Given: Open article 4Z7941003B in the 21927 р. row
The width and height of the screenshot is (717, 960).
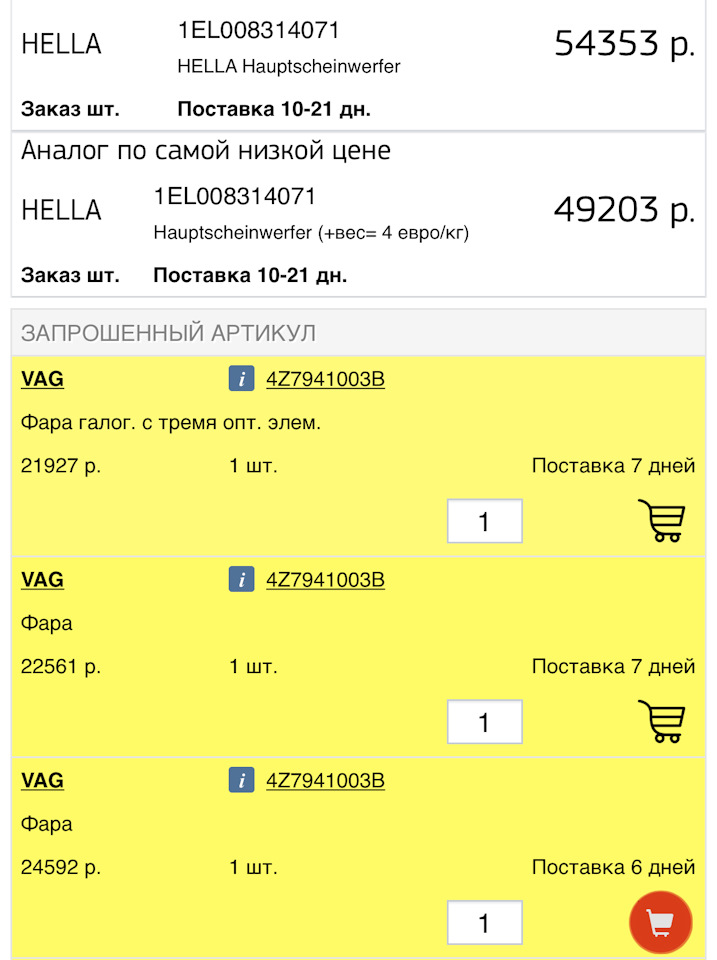Looking at the screenshot, I should coord(325,379).
